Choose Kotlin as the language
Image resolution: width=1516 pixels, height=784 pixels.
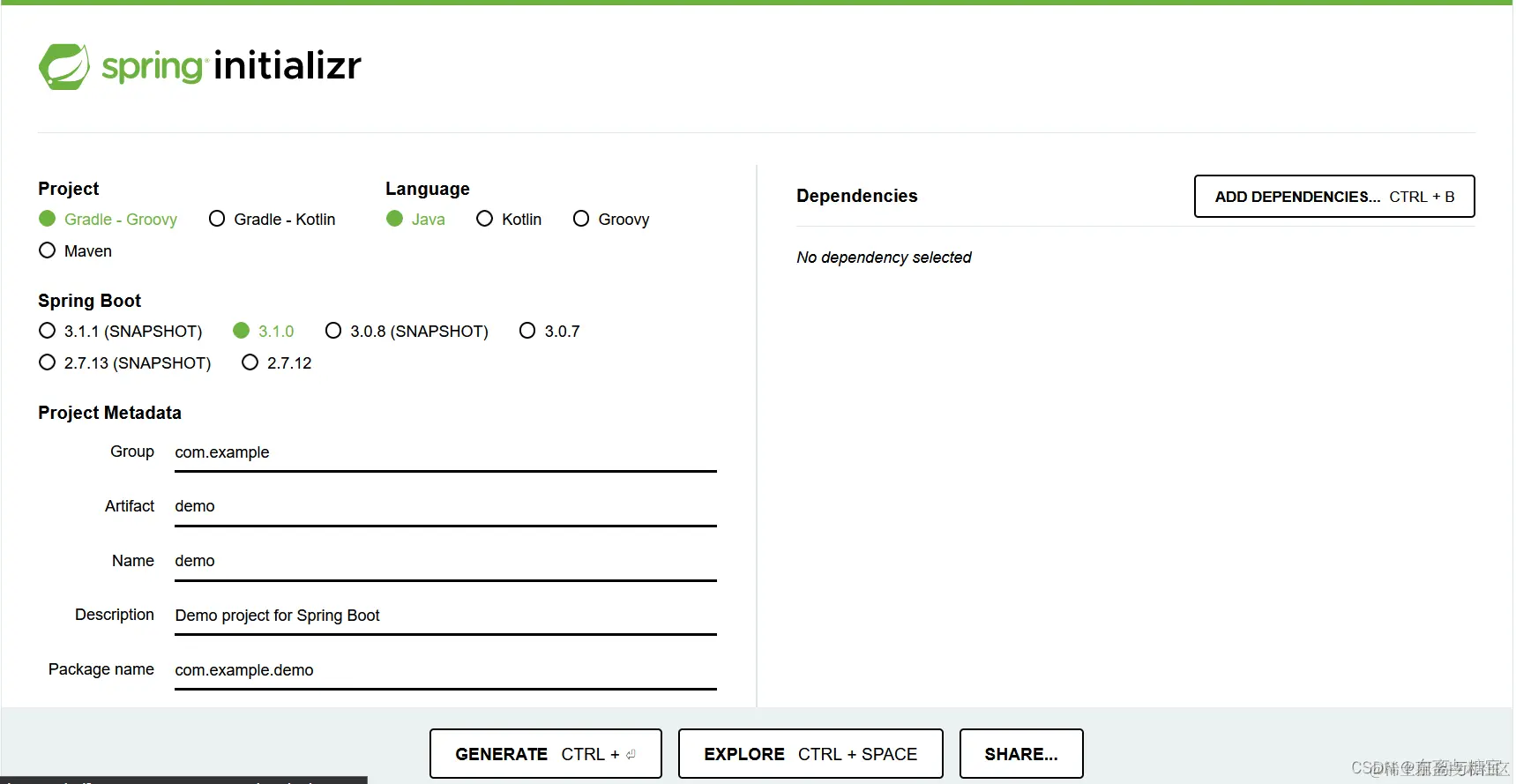(x=509, y=219)
